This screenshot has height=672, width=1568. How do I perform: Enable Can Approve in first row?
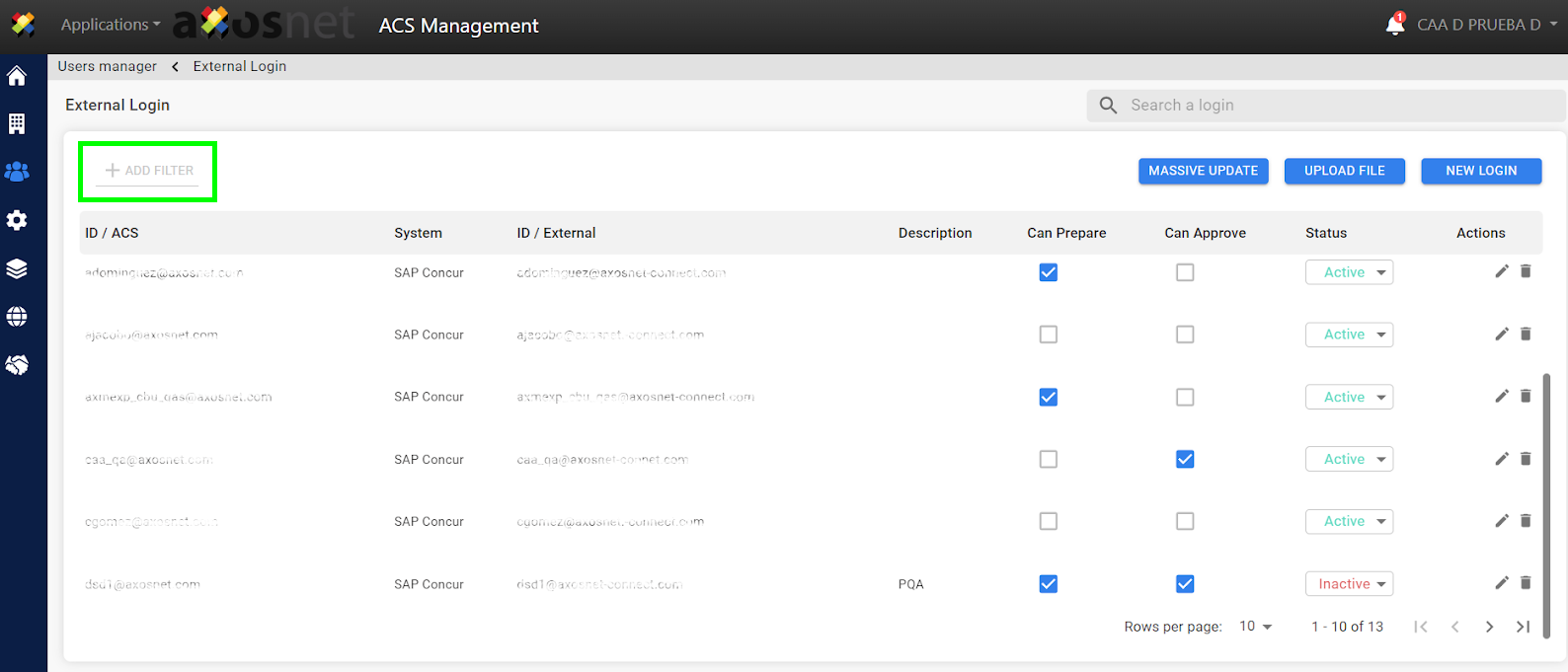(x=1185, y=272)
